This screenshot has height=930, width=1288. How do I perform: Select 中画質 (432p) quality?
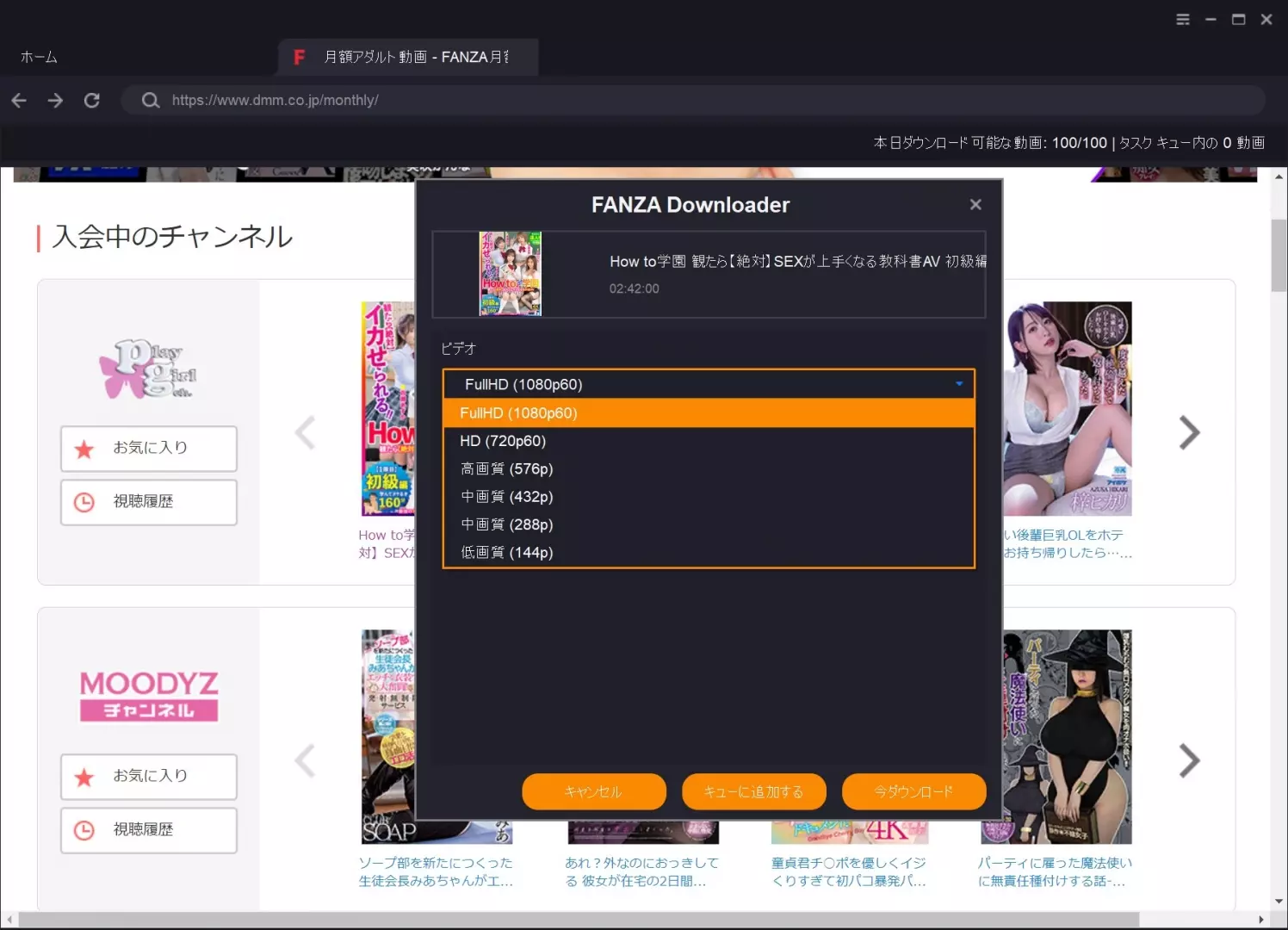click(x=709, y=497)
